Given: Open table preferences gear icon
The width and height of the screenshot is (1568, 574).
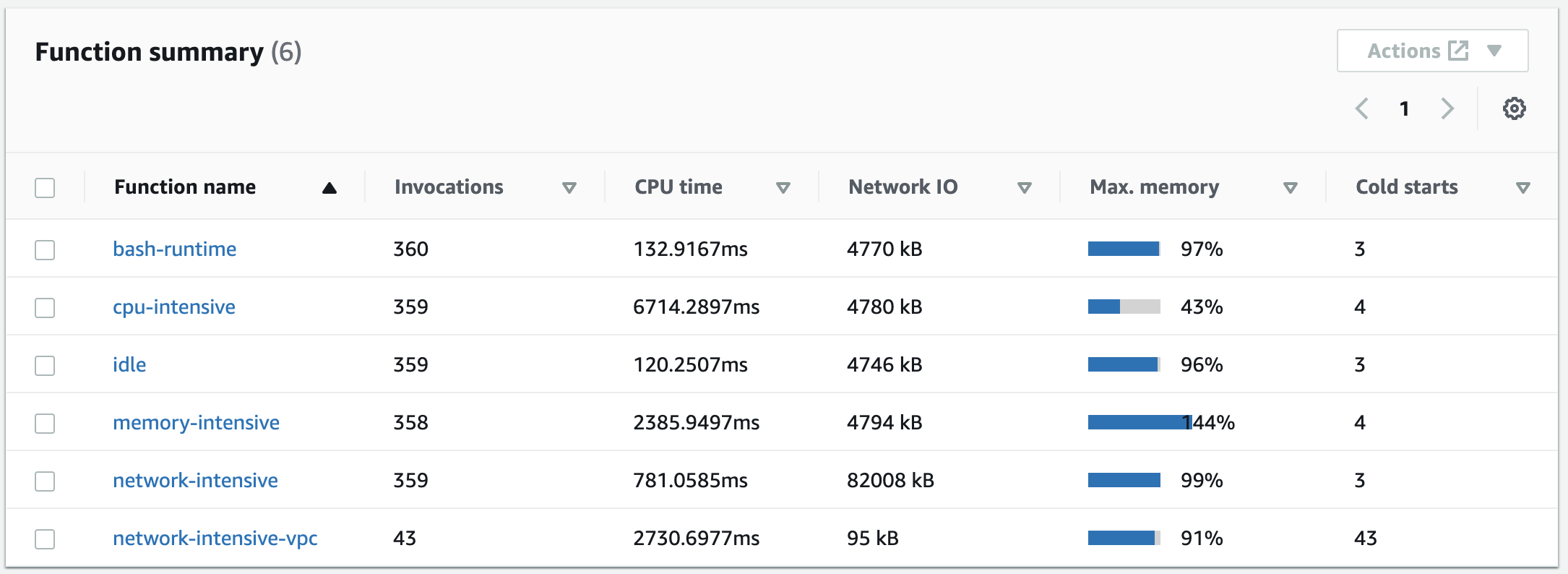Looking at the screenshot, I should tap(1514, 108).
